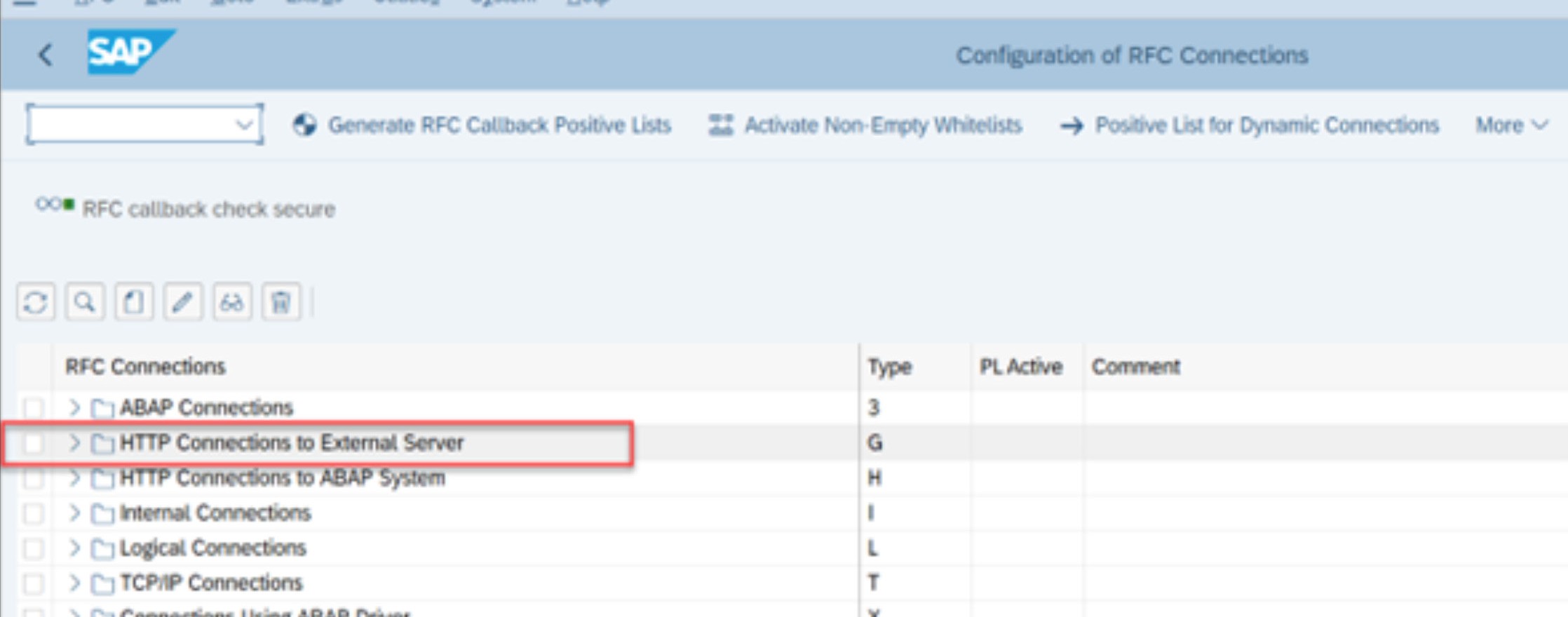Click Activate Non-Empty Whitelists
The height and width of the screenshot is (617, 1568).
point(865,126)
